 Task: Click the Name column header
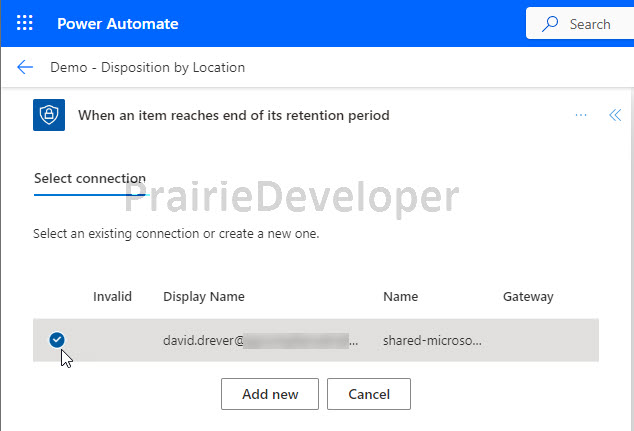(401, 296)
